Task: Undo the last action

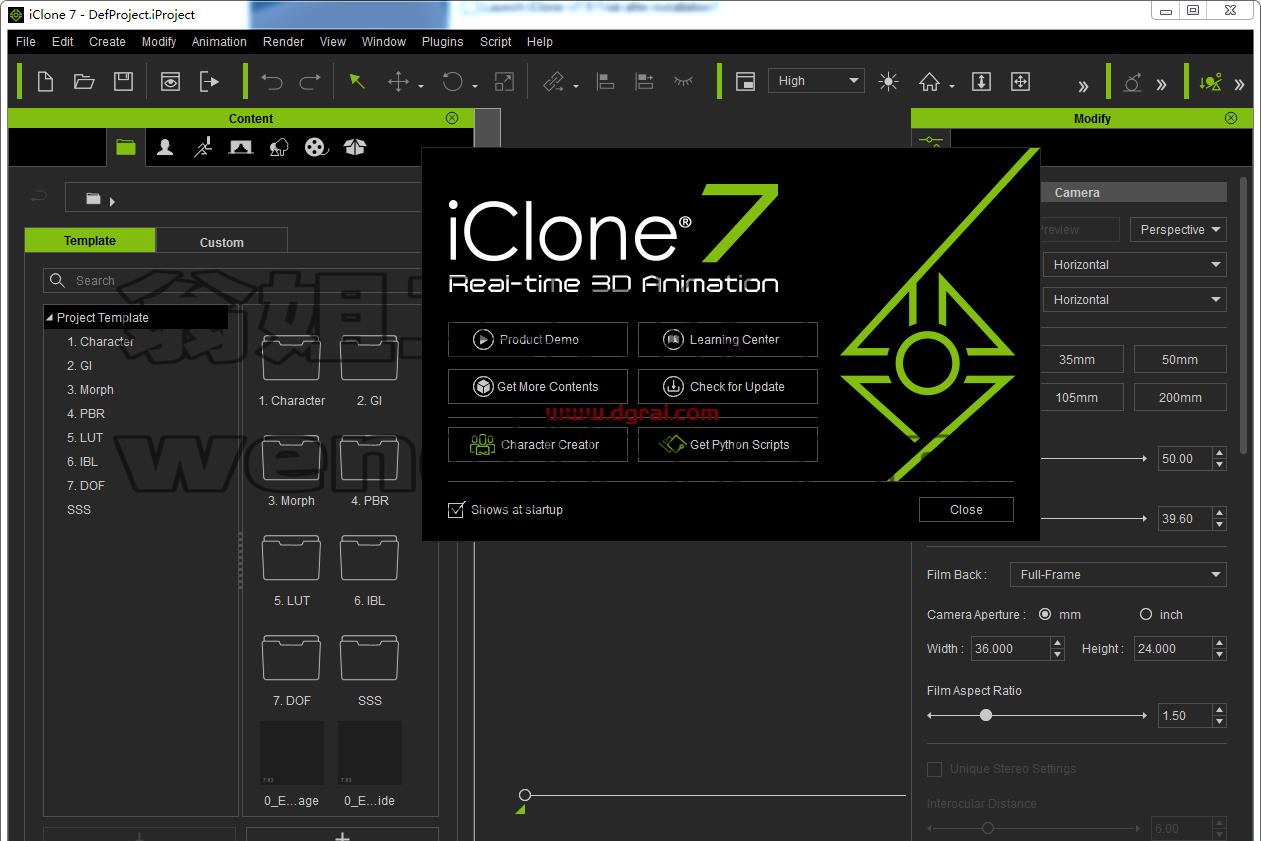Action: (271, 82)
